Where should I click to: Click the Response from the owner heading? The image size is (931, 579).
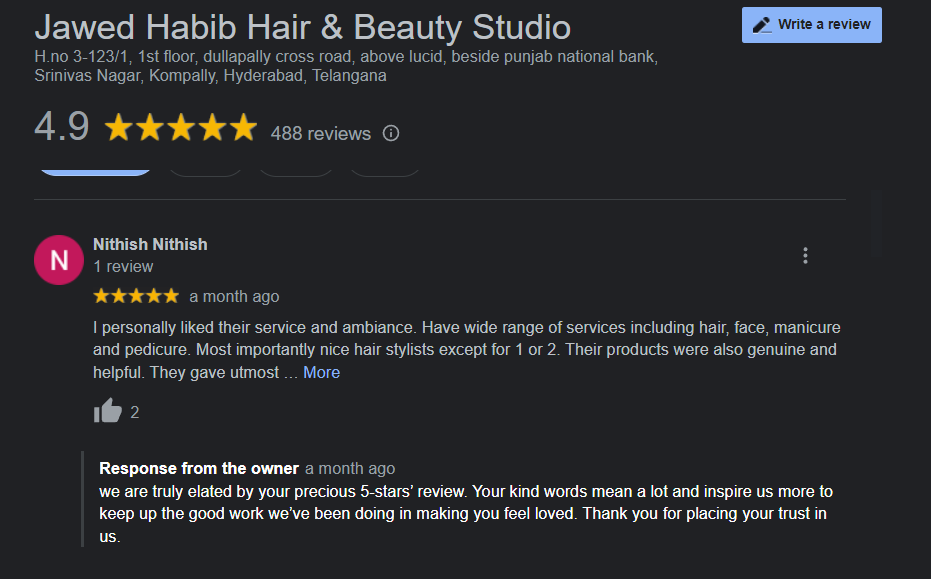pyautogui.click(x=199, y=468)
